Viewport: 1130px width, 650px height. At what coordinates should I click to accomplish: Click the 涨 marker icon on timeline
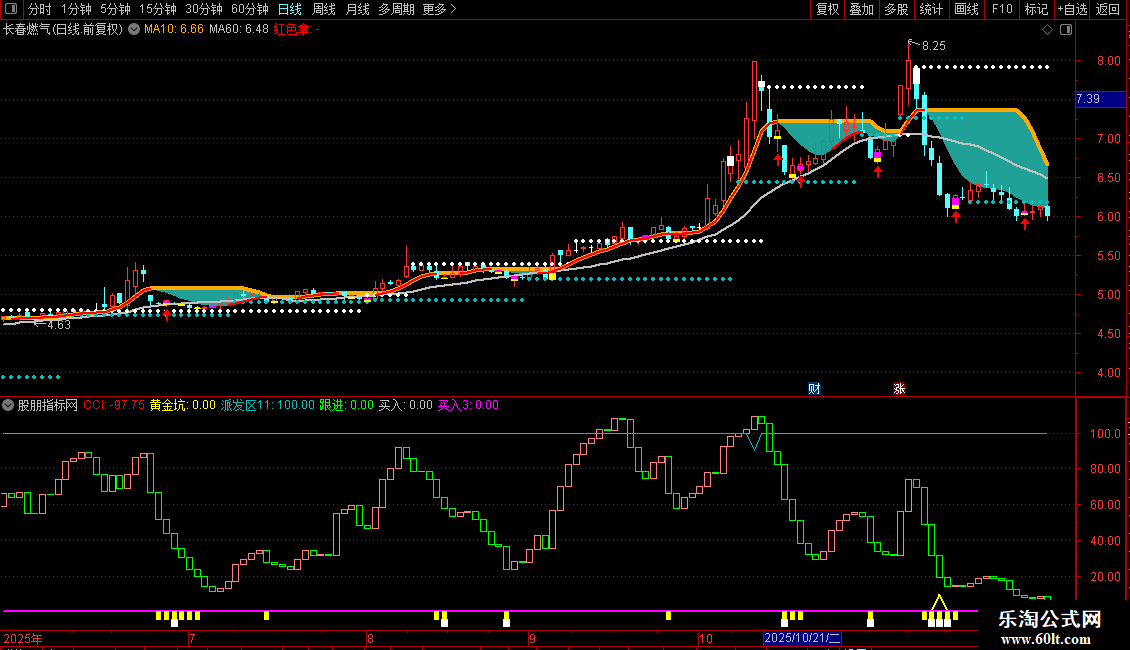tap(899, 388)
